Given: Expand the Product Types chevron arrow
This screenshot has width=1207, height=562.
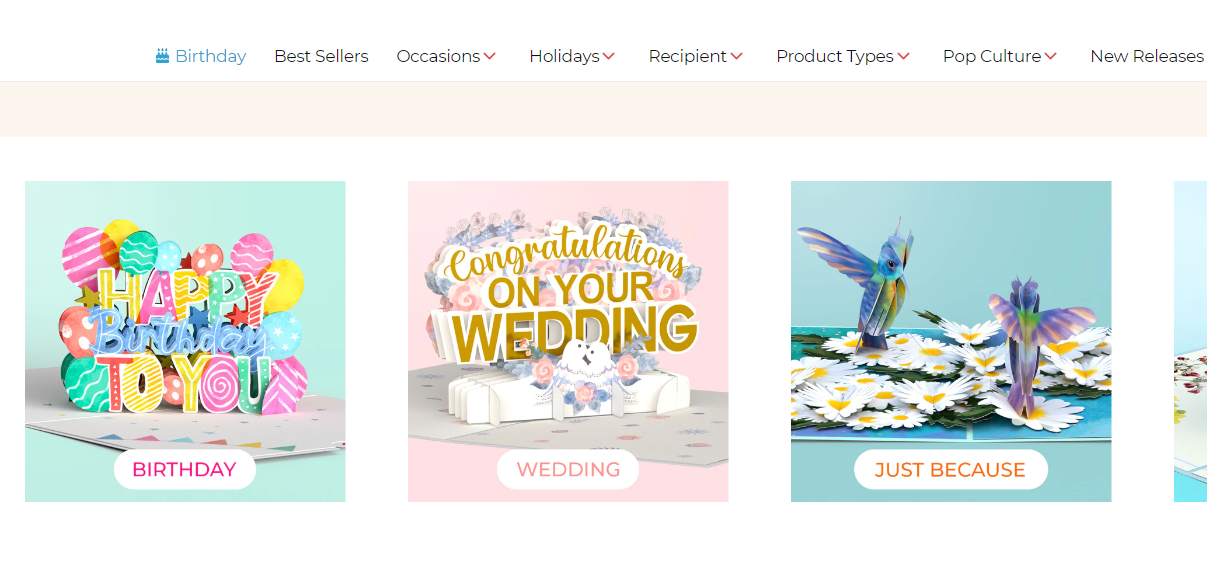Looking at the screenshot, I should pos(904,57).
